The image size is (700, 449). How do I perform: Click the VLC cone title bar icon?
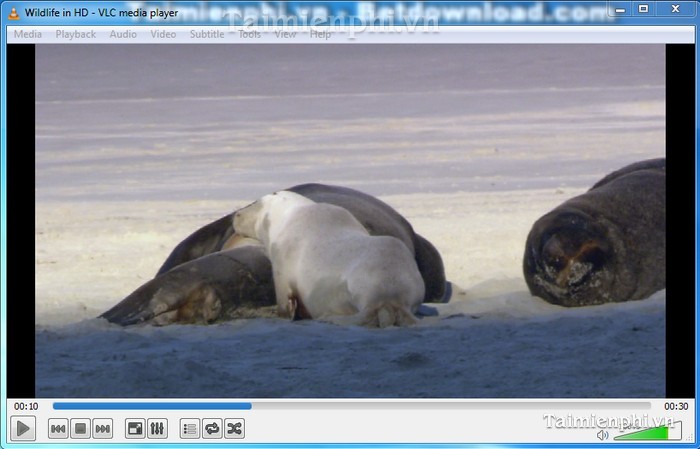[x=13, y=13]
